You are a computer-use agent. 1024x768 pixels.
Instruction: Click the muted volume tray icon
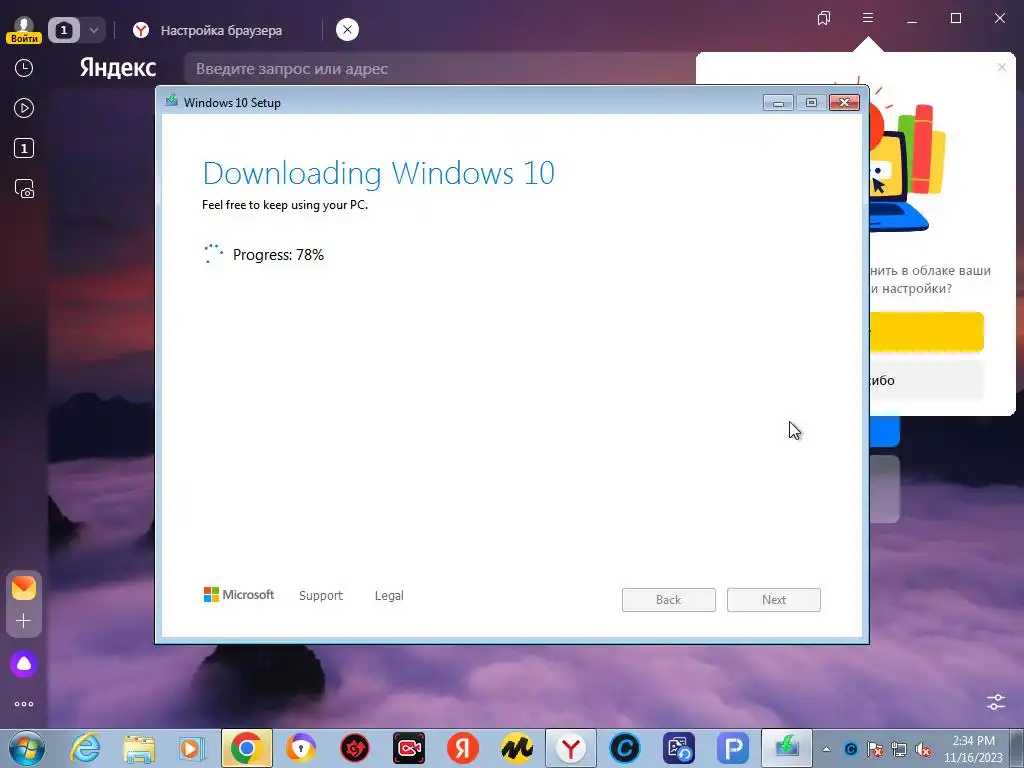923,749
